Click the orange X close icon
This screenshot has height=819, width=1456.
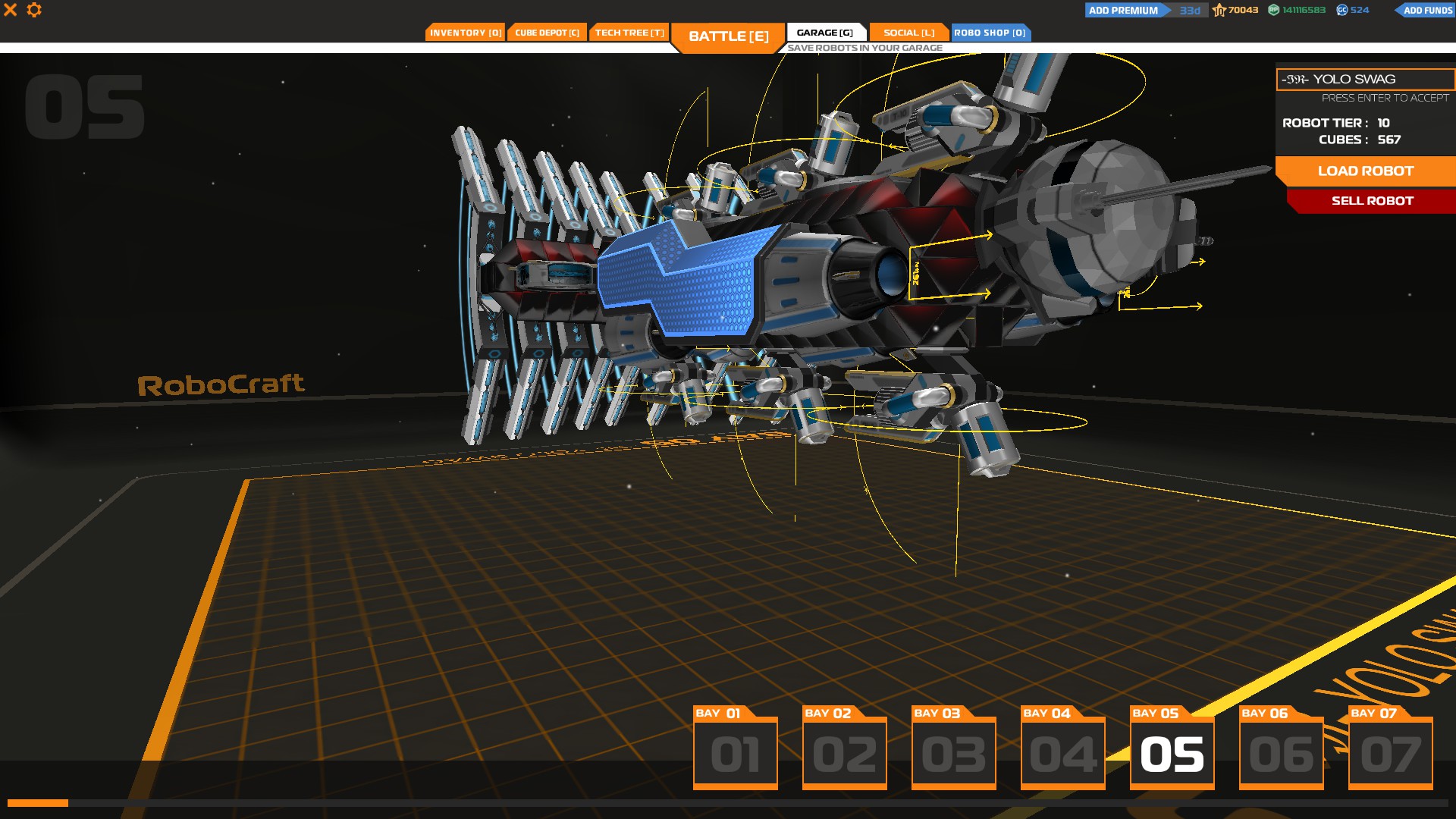tap(11, 10)
